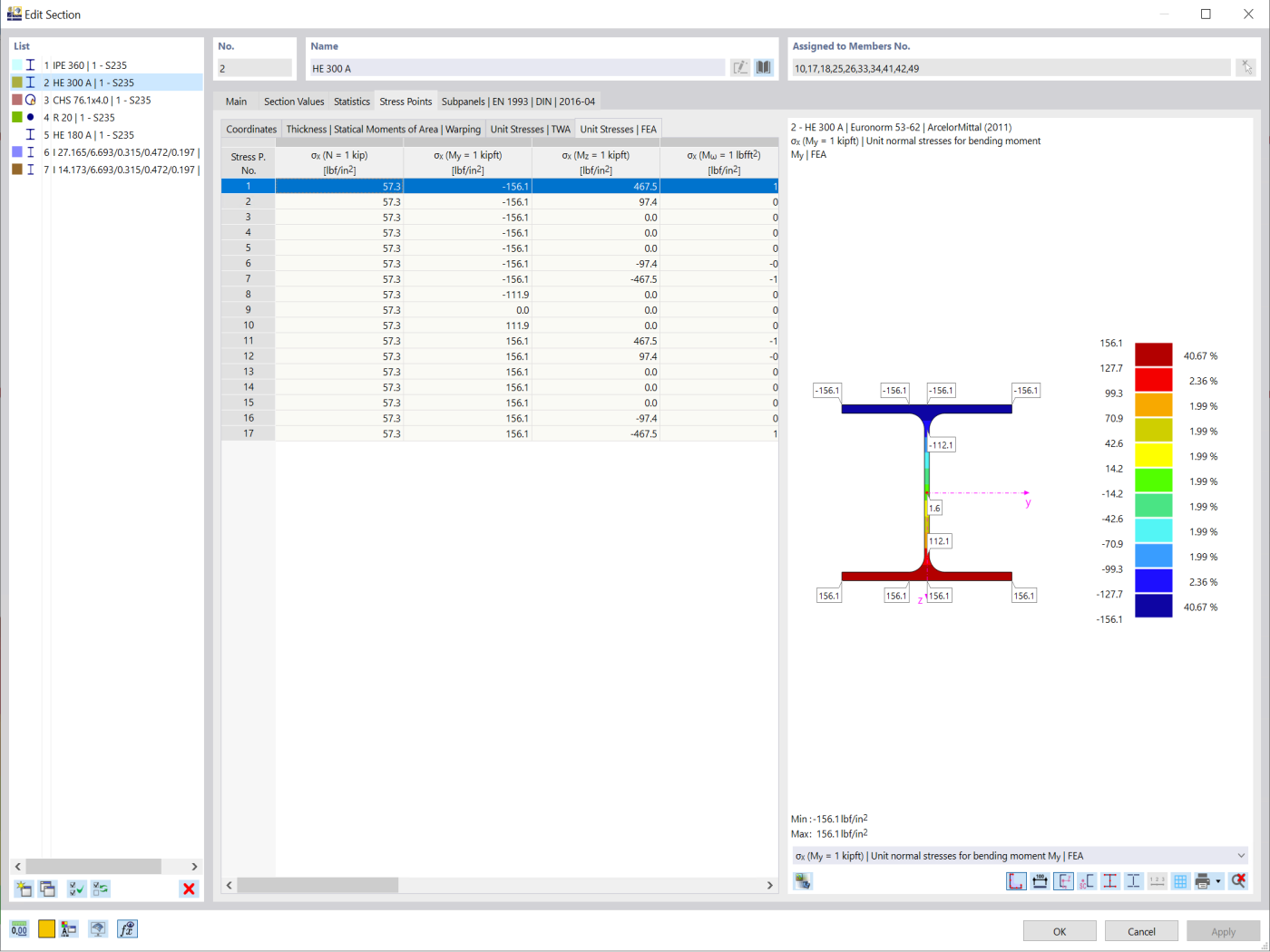Select section 5 HE 180 A in list

(x=107, y=134)
